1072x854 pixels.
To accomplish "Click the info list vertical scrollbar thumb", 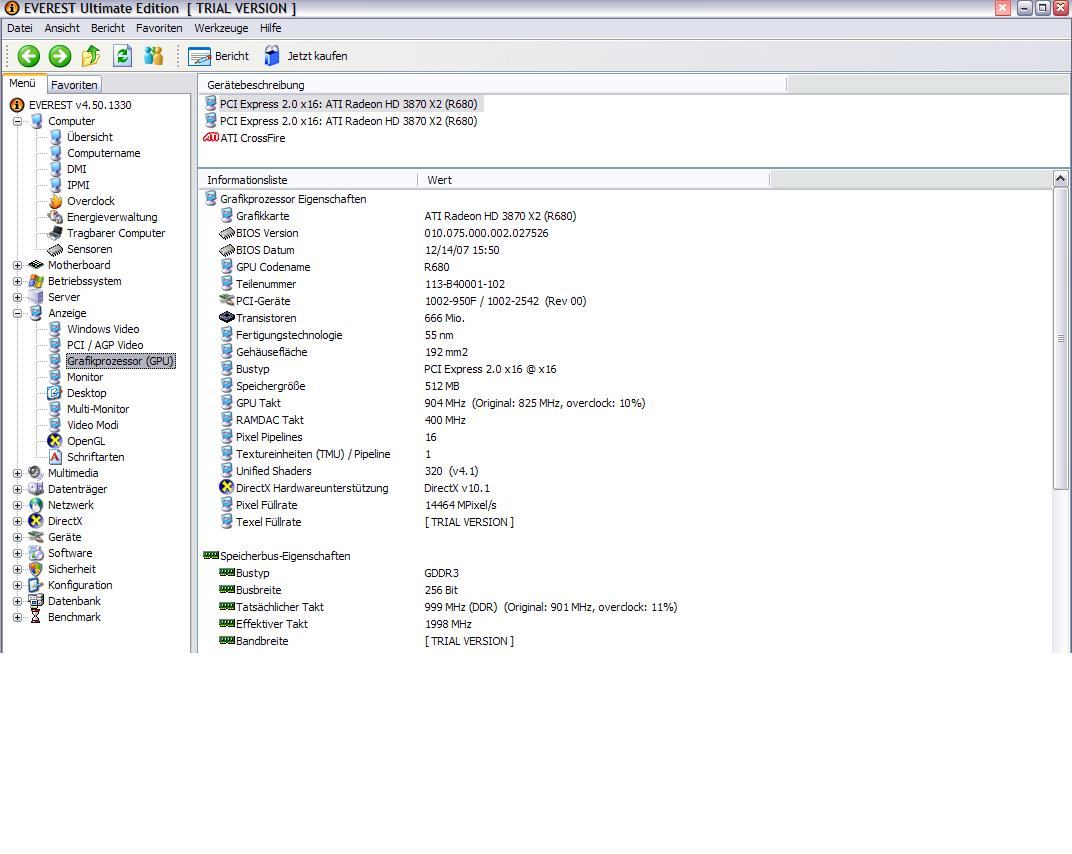I will [x=1060, y=338].
